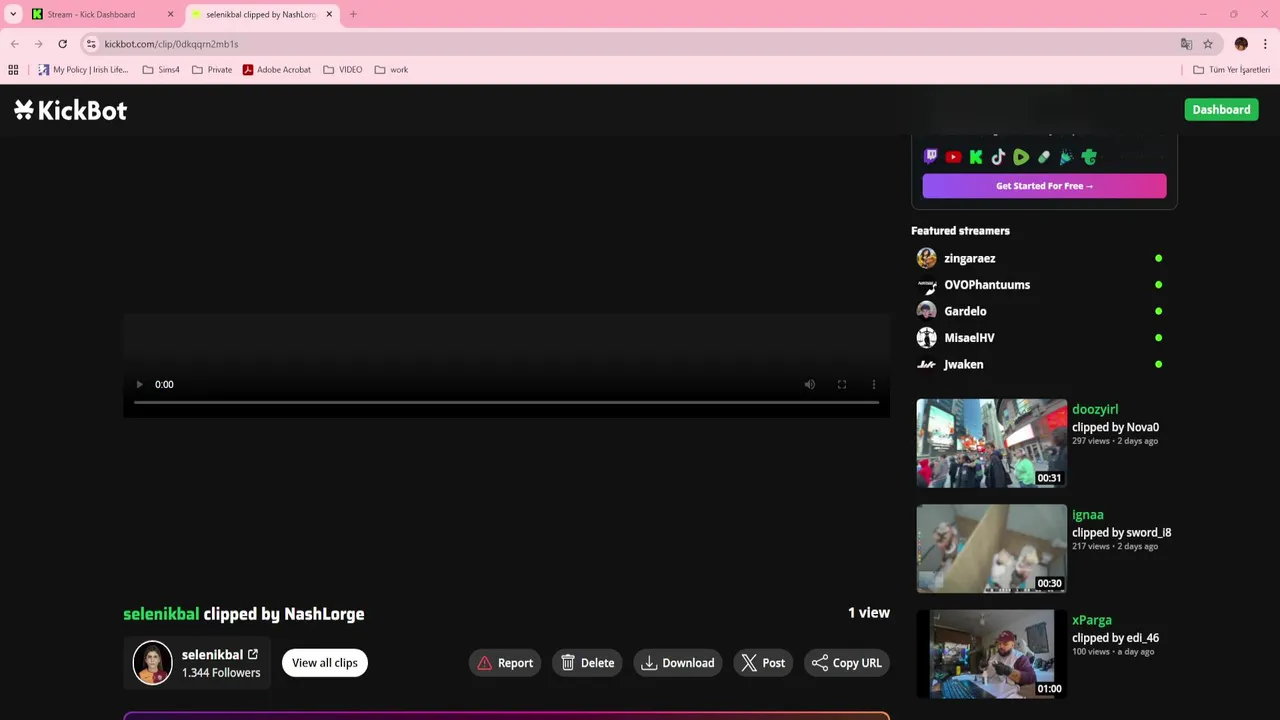Click the Report button
Viewport: 1280px width, 720px height.
(x=505, y=663)
